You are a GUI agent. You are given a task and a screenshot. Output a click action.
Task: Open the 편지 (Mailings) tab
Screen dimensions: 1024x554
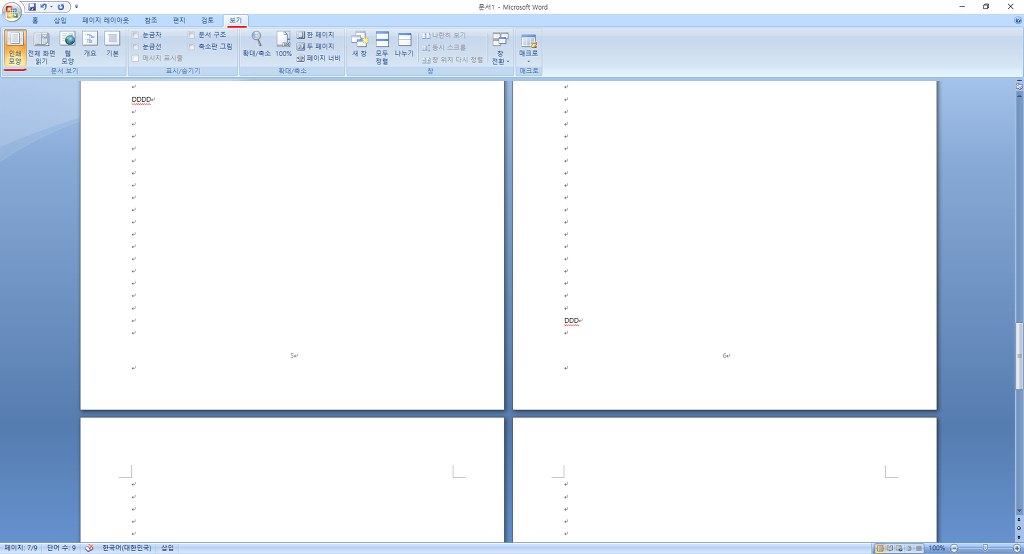(179, 21)
